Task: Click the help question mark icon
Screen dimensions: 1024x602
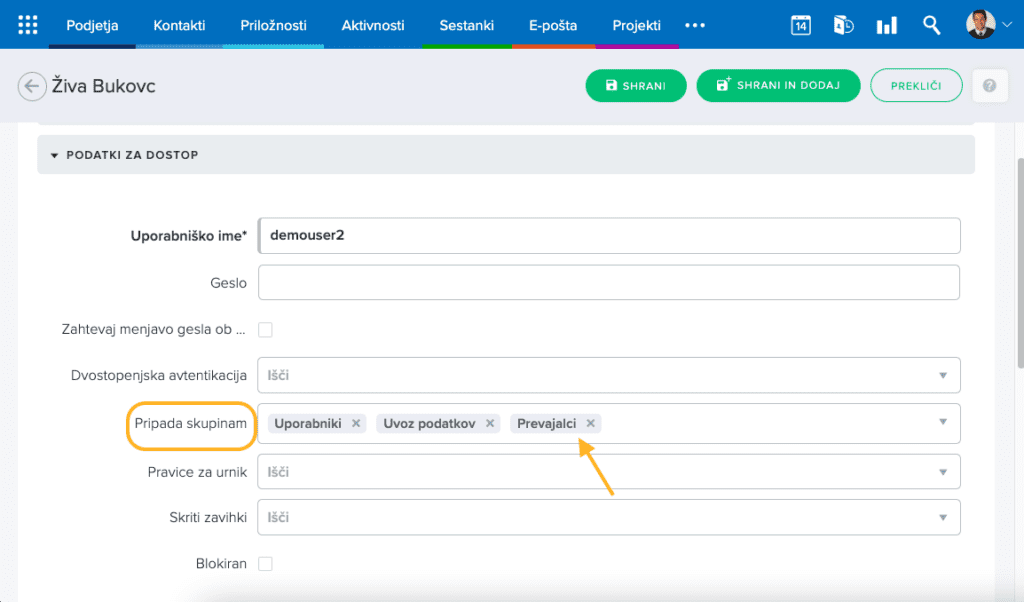Action: coord(989,86)
